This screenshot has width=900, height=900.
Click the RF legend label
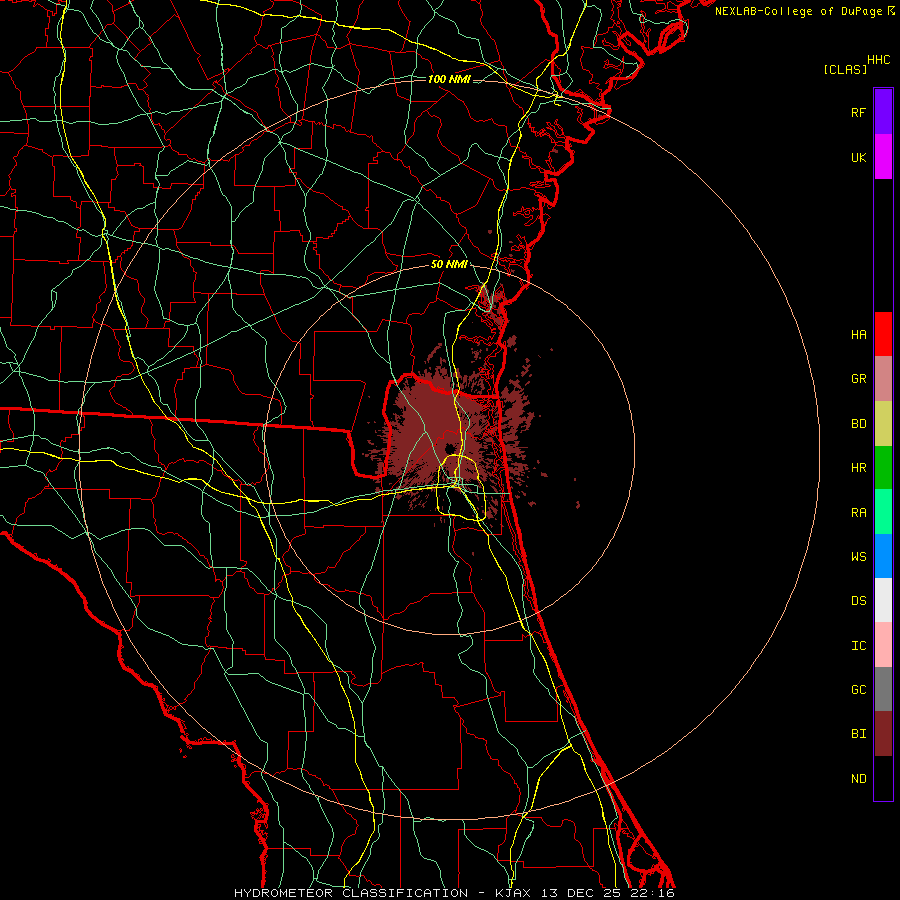tap(858, 112)
